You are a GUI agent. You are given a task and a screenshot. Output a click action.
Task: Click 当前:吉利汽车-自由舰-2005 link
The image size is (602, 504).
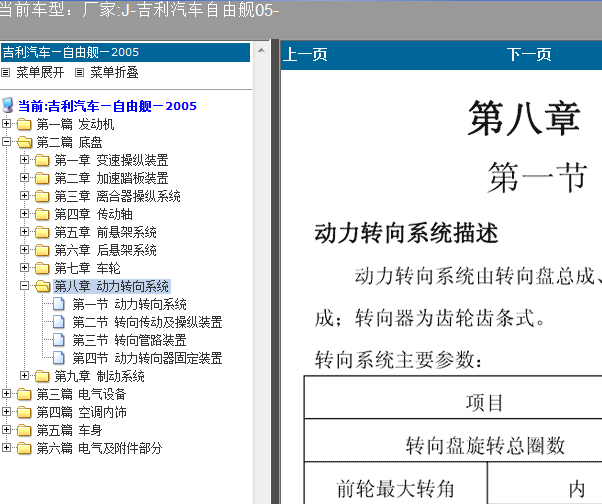pyautogui.click(x=107, y=106)
